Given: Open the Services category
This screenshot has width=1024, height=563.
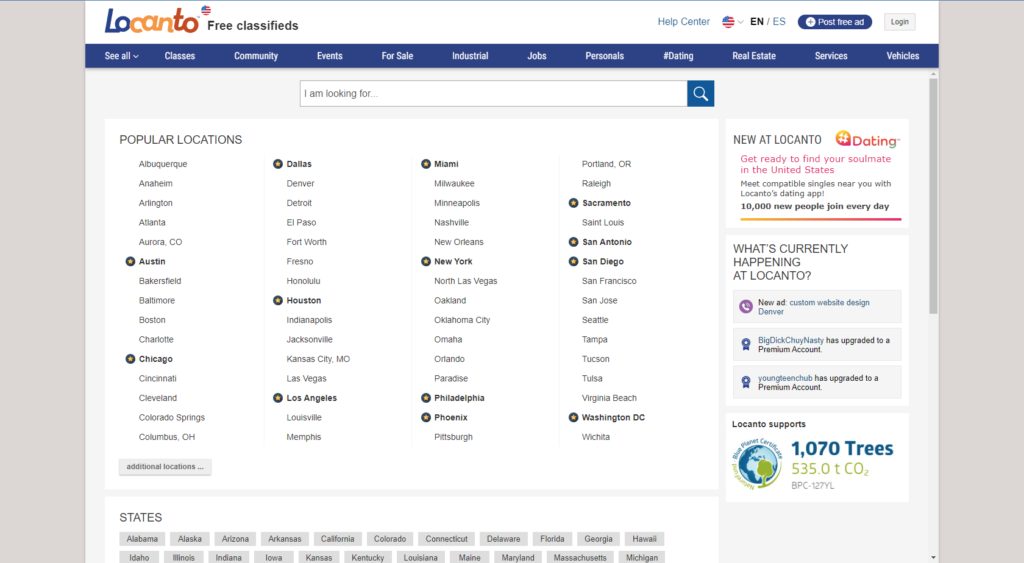Looking at the screenshot, I should pos(831,56).
